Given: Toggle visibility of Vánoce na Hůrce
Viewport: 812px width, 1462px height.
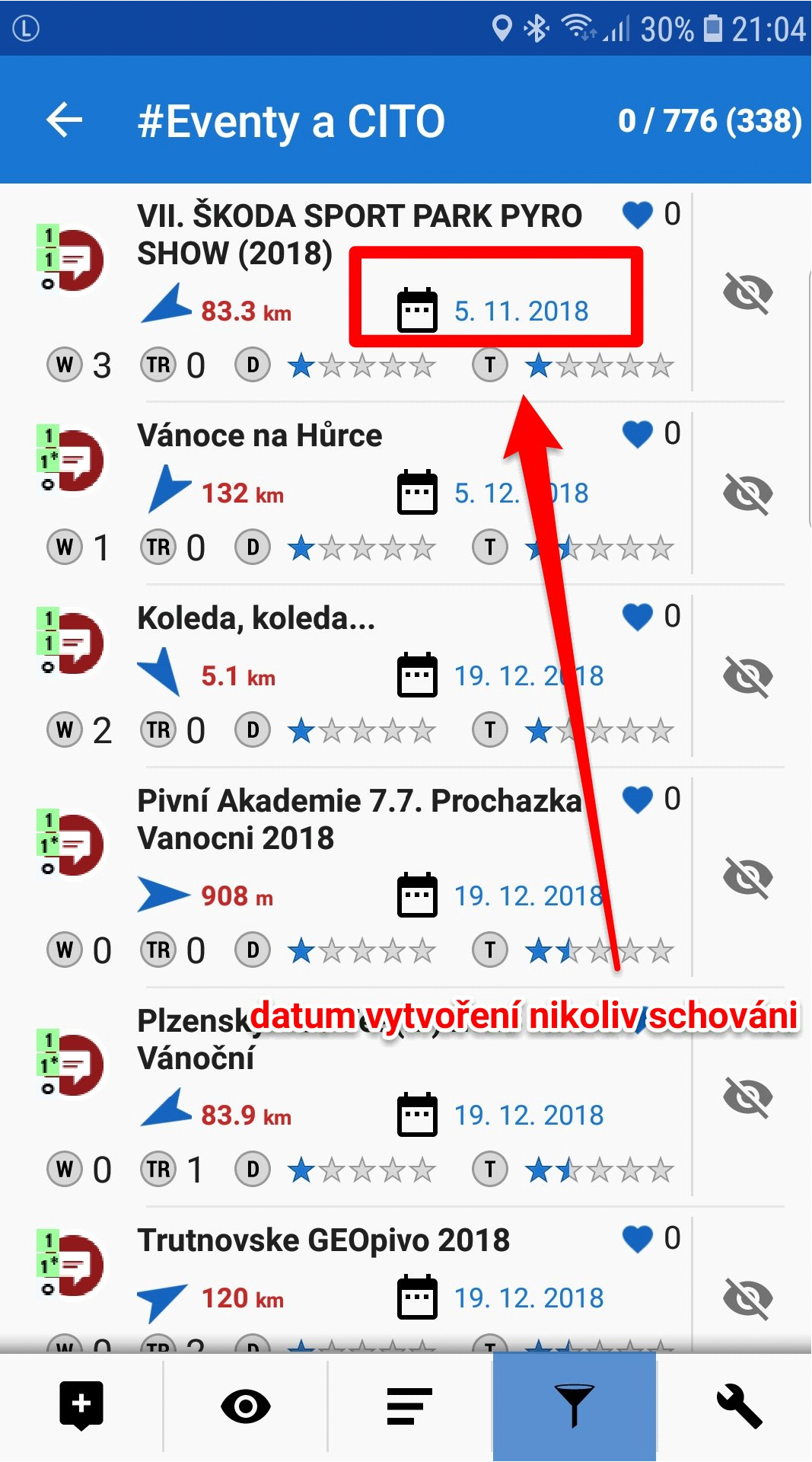Looking at the screenshot, I should click(x=748, y=493).
